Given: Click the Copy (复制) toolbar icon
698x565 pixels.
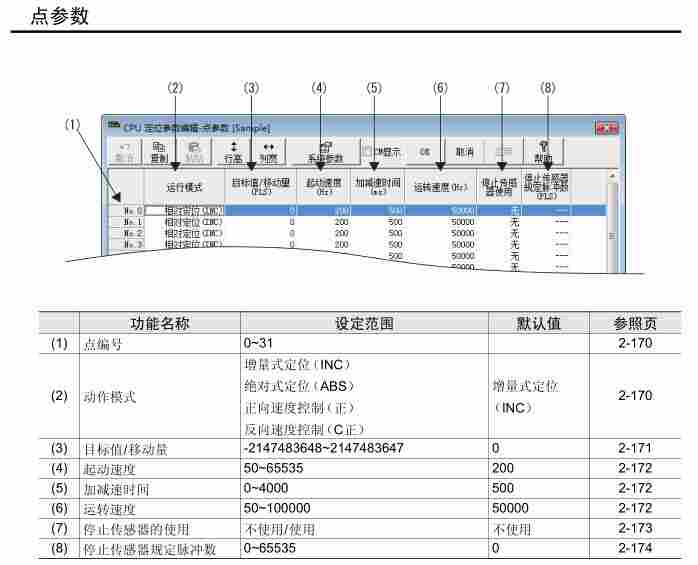Looking at the screenshot, I should pos(159,151).
